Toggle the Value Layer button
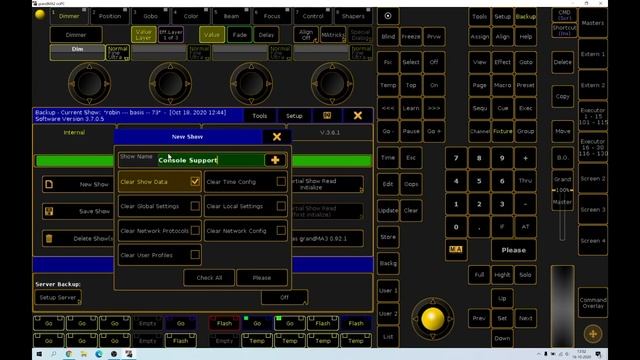 click(144, 35)
